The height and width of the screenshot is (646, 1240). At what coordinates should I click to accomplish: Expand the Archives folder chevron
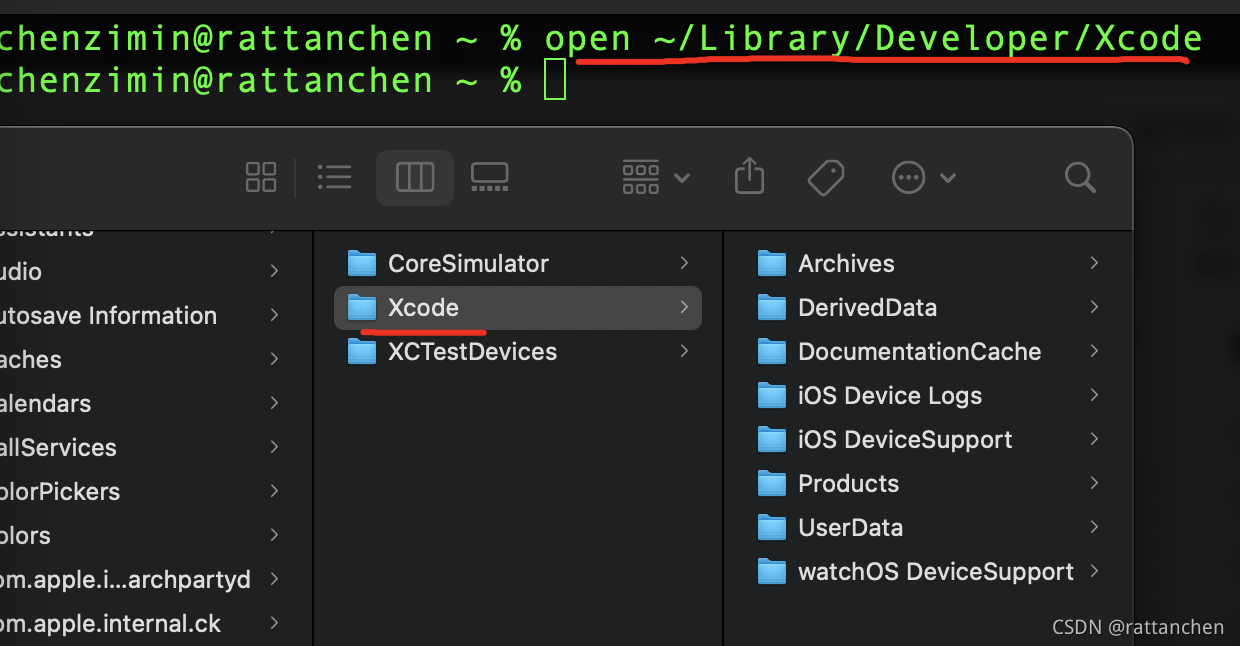point(1094,263)
